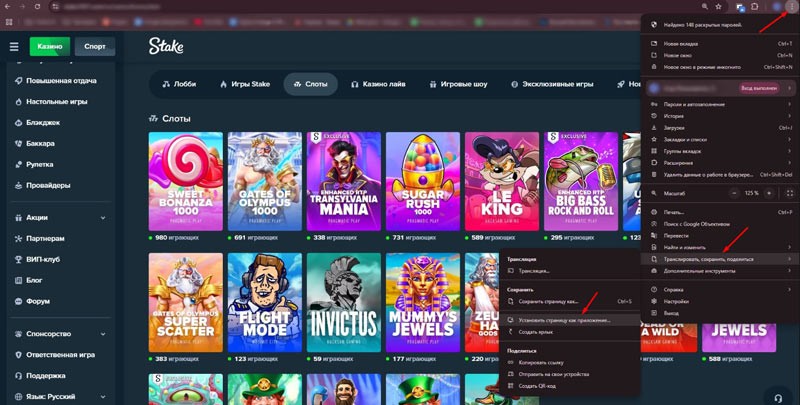
Task: Click the Stake logo
Action: (166, 46)
